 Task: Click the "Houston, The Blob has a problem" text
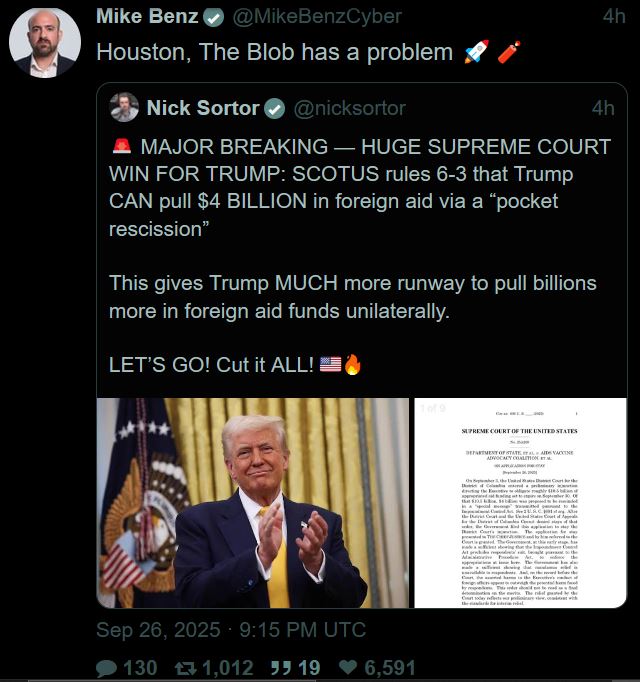click(x=275, y=53)
